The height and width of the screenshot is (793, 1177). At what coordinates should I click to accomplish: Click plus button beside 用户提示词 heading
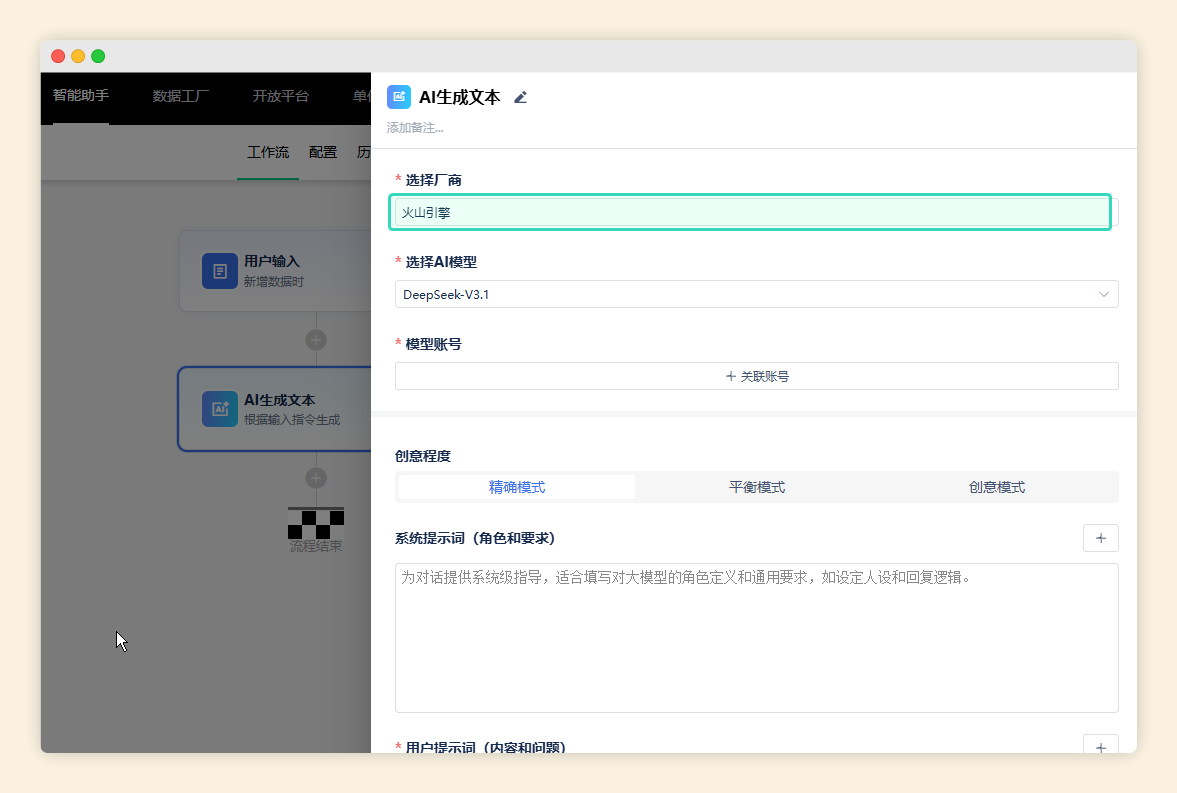point(1100,746)
